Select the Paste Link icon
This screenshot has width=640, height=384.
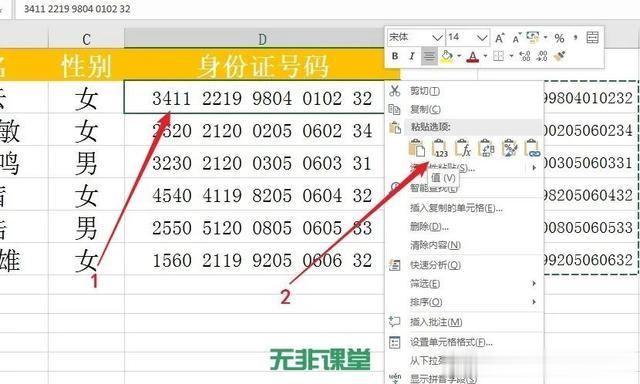pos(532,148)
